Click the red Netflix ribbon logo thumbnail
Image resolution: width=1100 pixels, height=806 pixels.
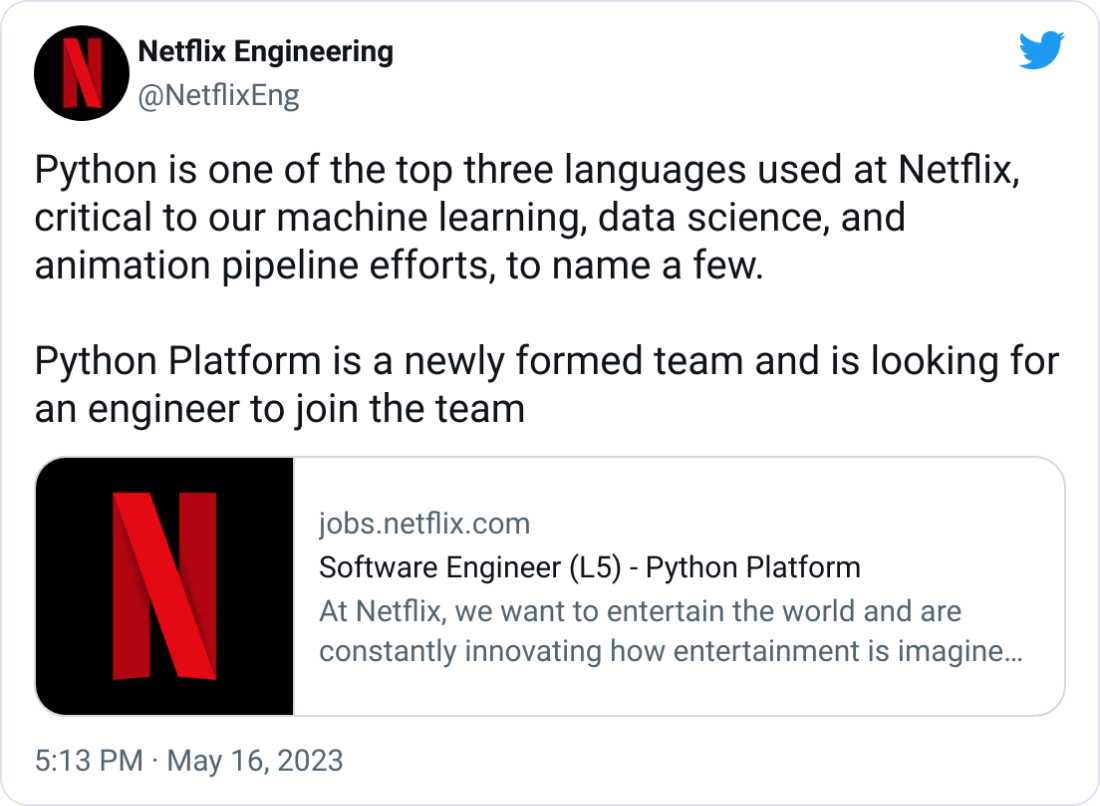[165, 584]
